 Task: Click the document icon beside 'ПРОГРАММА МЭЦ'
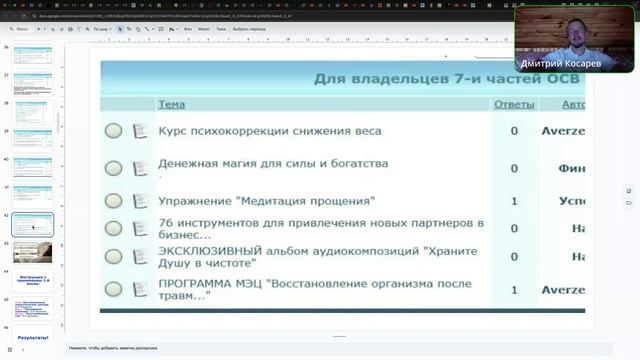point(140,289)
